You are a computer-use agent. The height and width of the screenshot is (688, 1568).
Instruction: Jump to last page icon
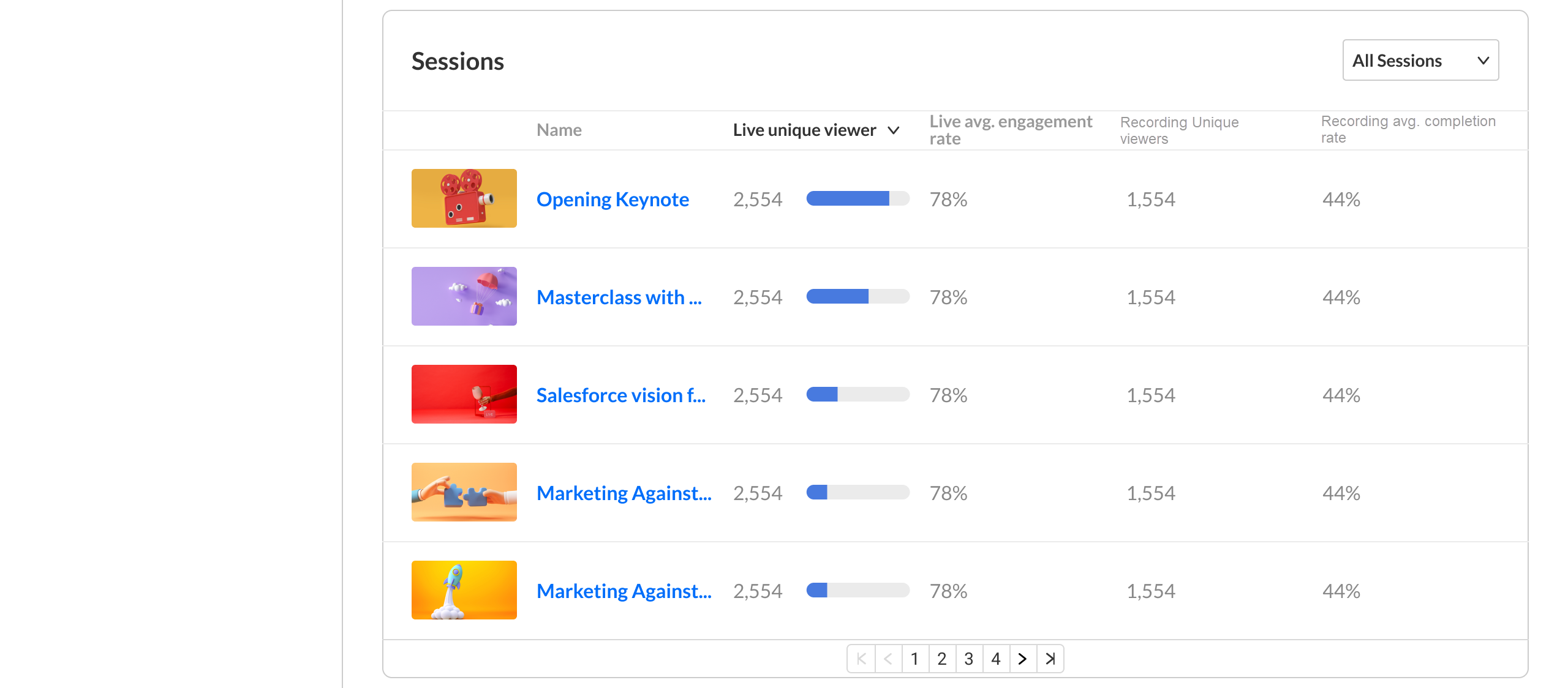pyautogui.click(x=1050, y=659)
